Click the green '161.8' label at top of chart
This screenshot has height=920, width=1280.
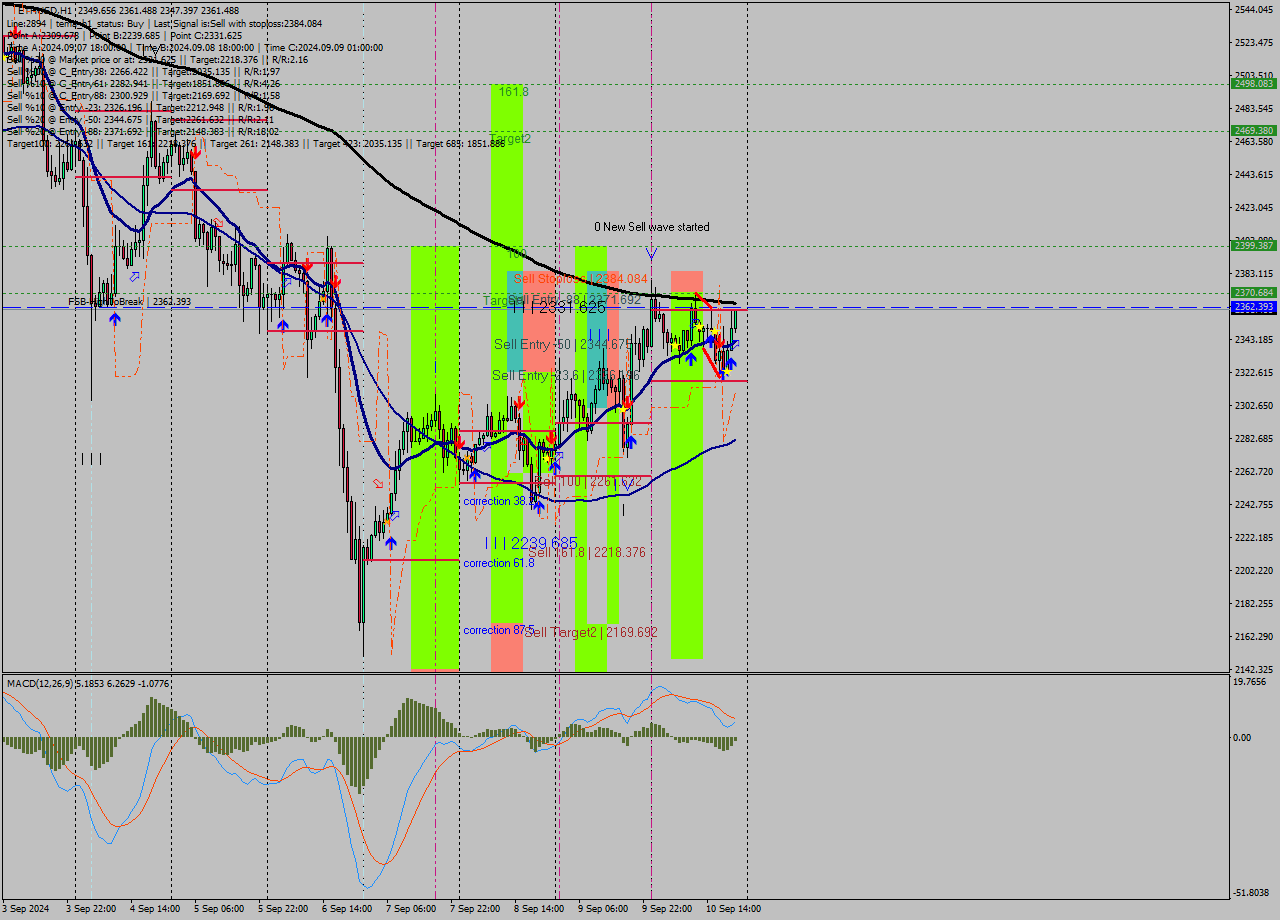pyautogui.click(x=513, y=91)
